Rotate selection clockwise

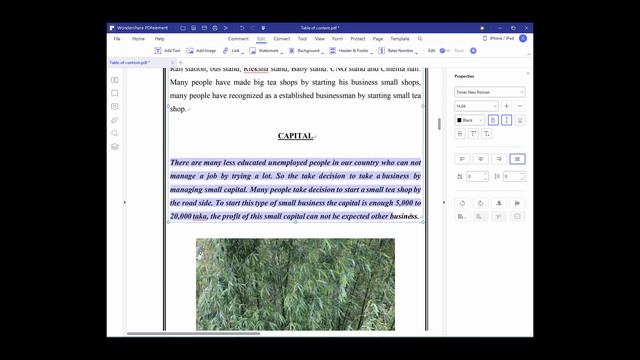pyautogui.click(x=480, y=203)
